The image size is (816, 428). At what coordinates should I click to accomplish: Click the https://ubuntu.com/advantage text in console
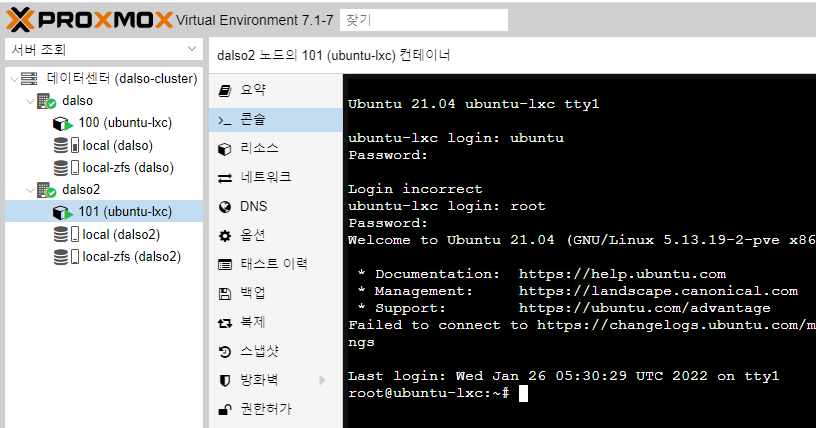tap(645, 308)
